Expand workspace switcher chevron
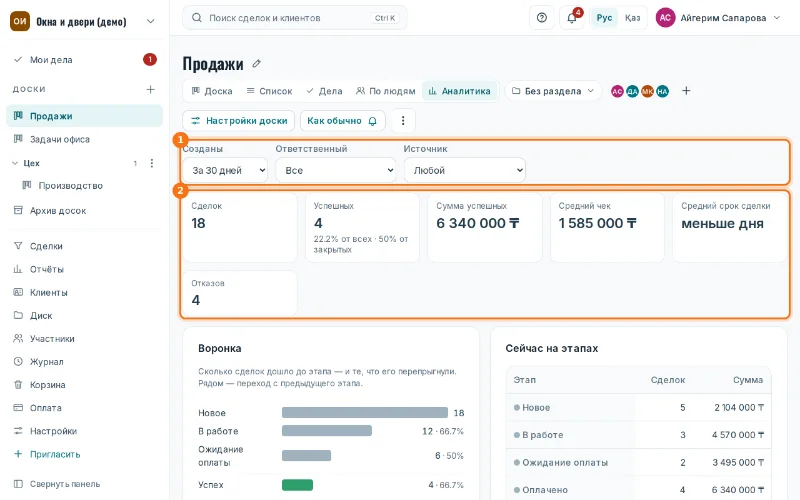This screenshot has width=800, height=500. pos(151,21)
